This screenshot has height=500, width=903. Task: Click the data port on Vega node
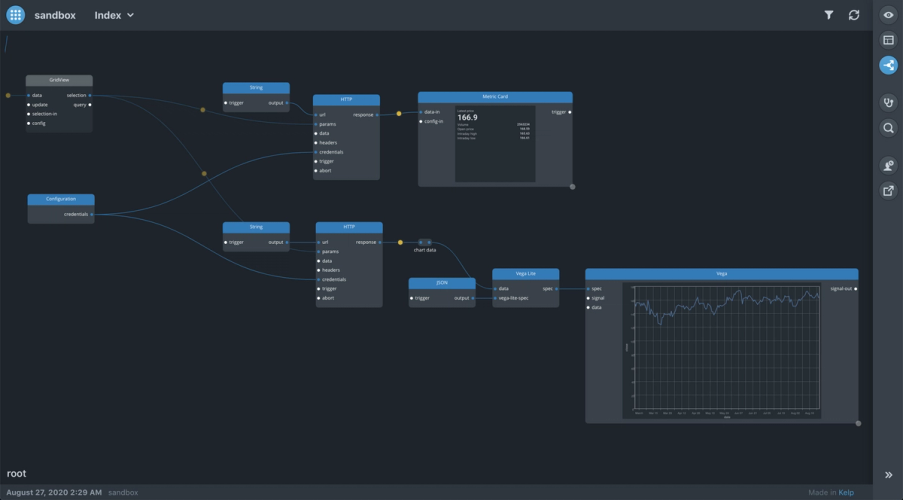click(589, 308)
